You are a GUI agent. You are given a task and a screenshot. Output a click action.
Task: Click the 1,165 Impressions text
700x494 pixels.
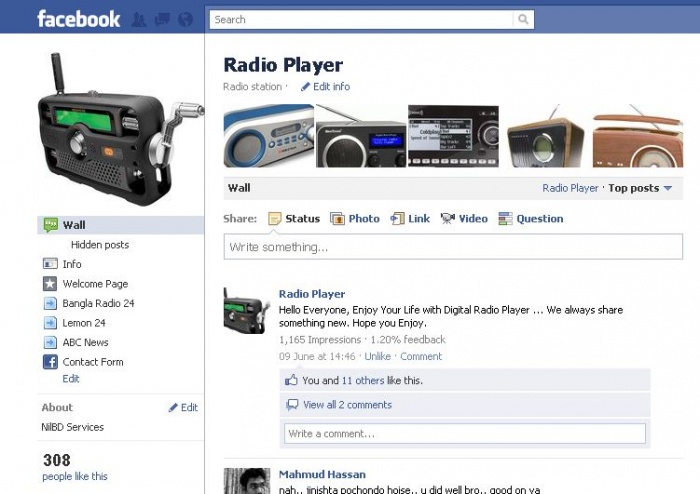320,340
